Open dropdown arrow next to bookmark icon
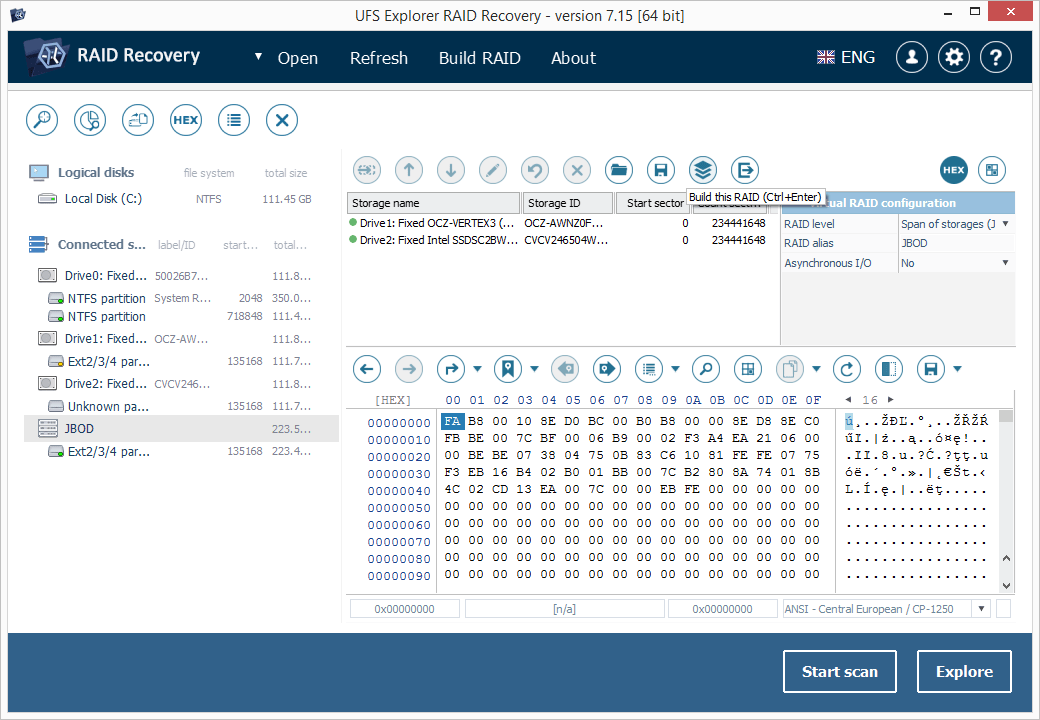Image resolution: width=1040 pixels, height=720 pixels. click(x=535, y=369)
